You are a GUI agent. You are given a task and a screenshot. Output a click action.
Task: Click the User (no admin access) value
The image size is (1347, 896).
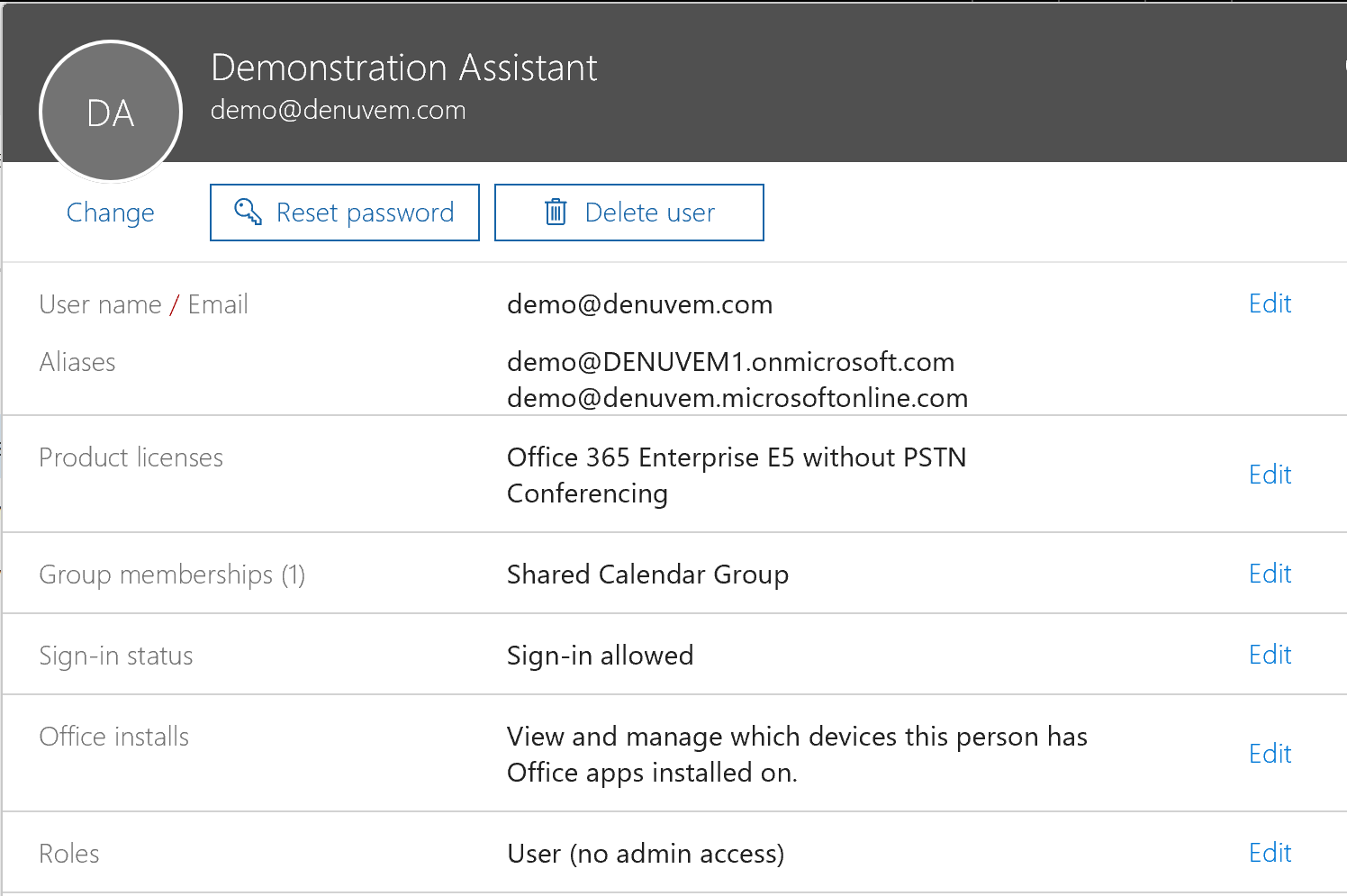(646, 854)
